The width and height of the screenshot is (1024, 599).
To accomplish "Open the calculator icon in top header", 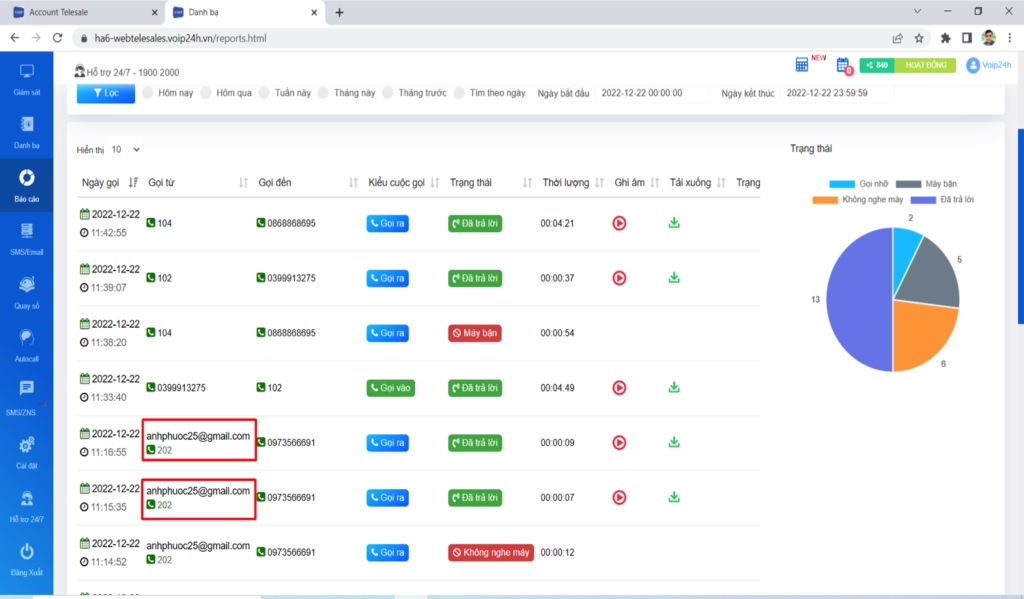I will click(x=802, y=65).
